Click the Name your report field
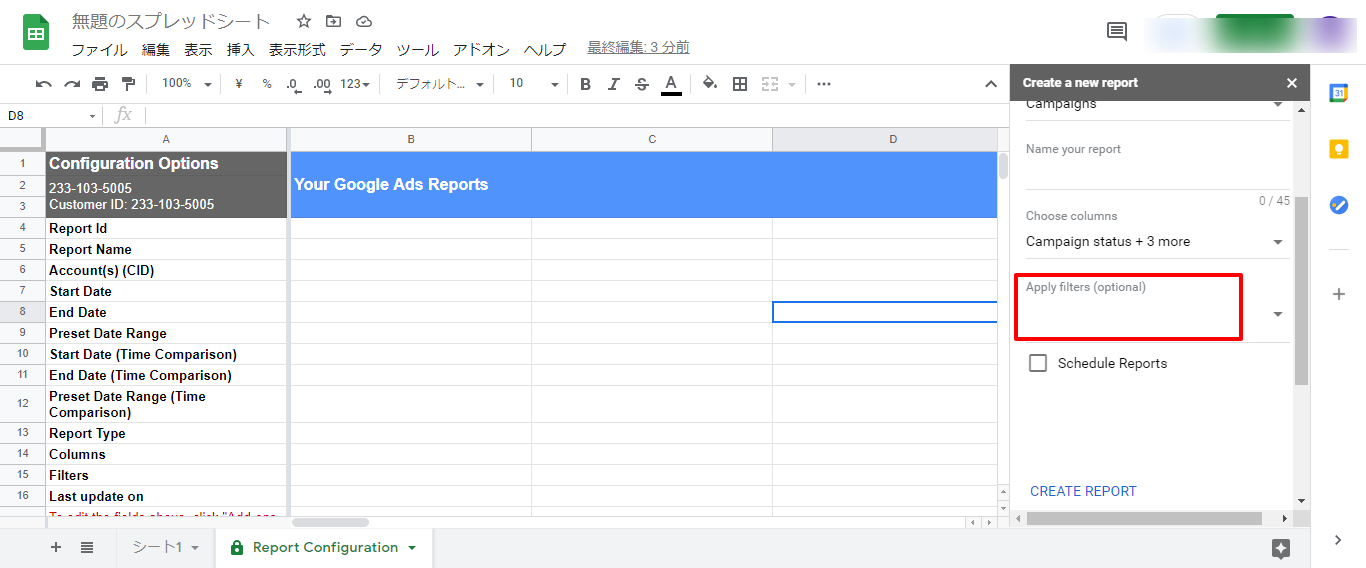Image resolution: width=1366 pixels, height=568 pixels. [1156, 175]
